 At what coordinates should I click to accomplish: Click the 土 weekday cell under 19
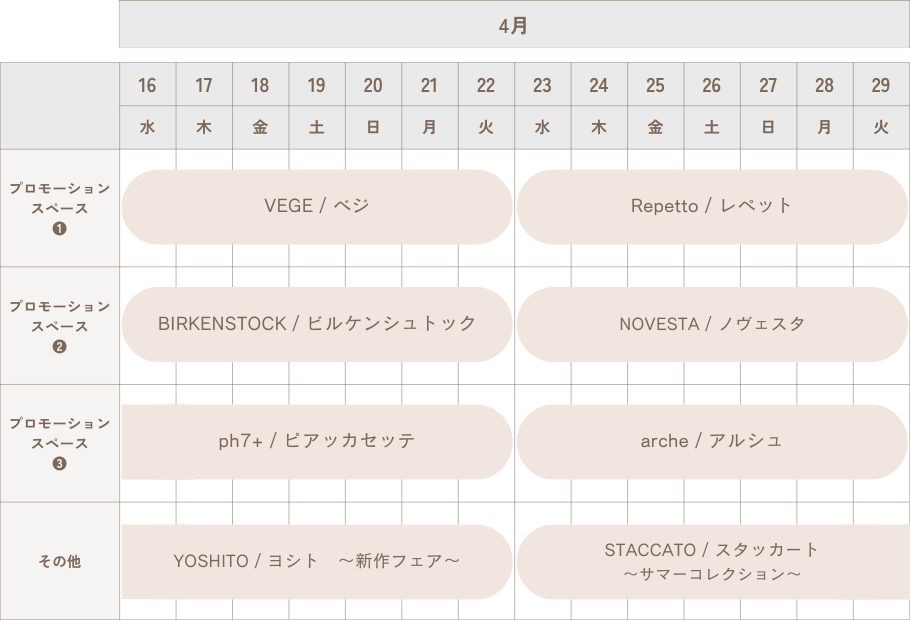317,127
